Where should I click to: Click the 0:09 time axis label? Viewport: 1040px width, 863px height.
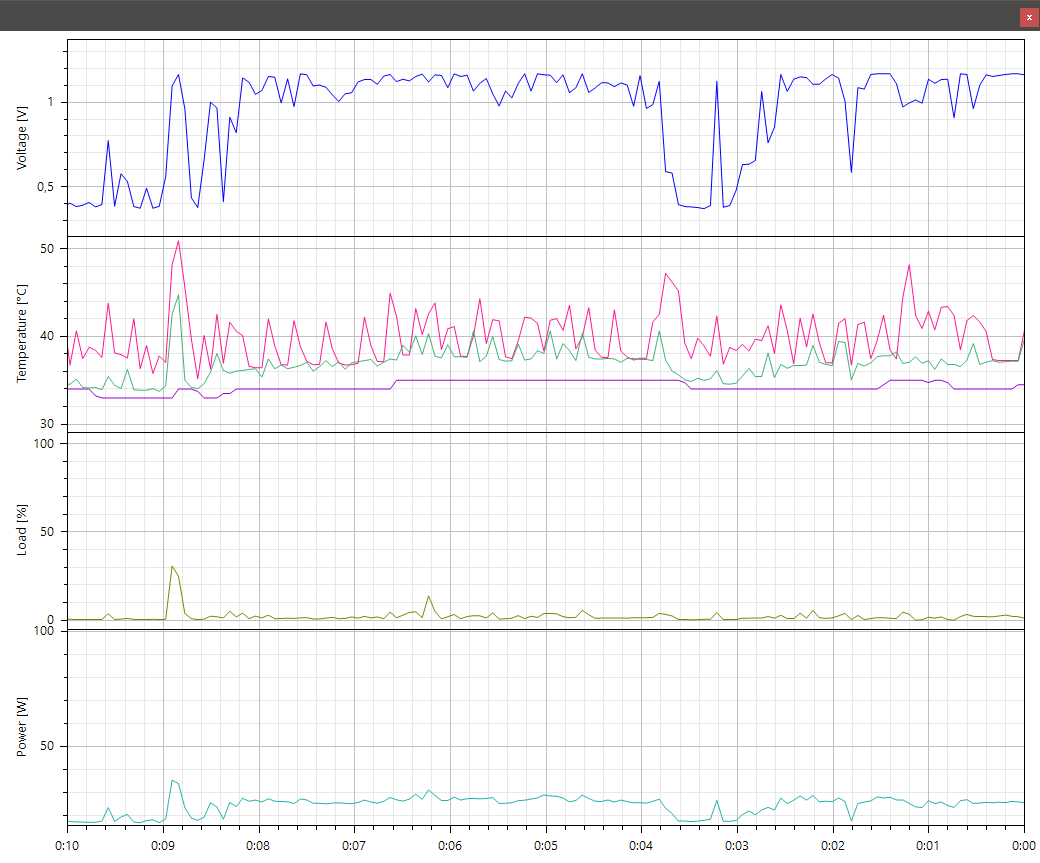pyautogui.click(x=163, y=846)
